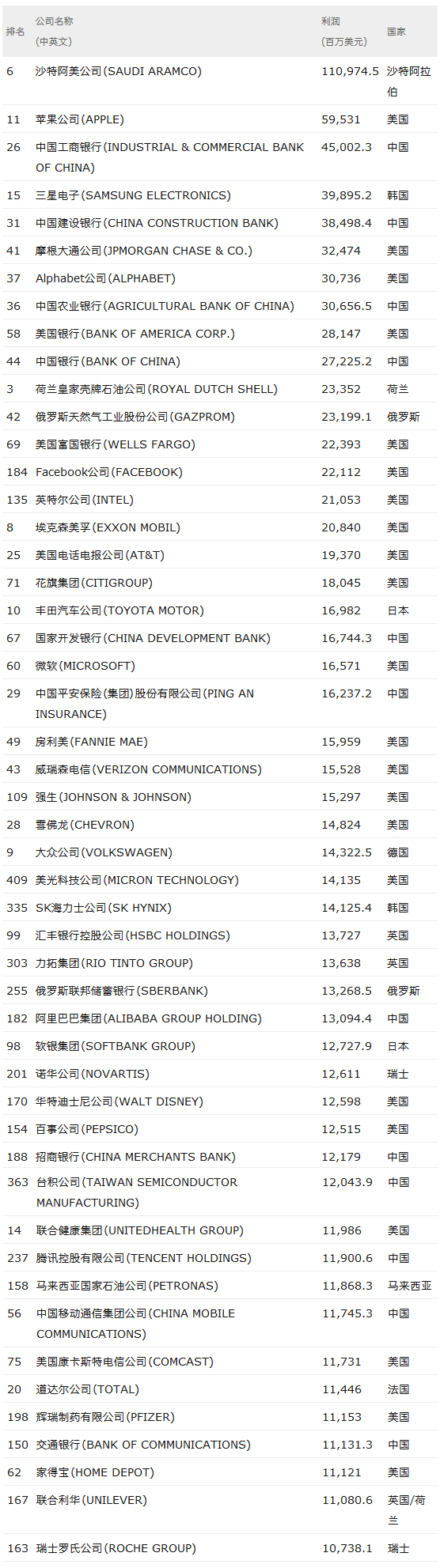Screen dimensions: 440x1568
Task: Select ROCHE GROUP company name
Action: tap(116, 1548)
